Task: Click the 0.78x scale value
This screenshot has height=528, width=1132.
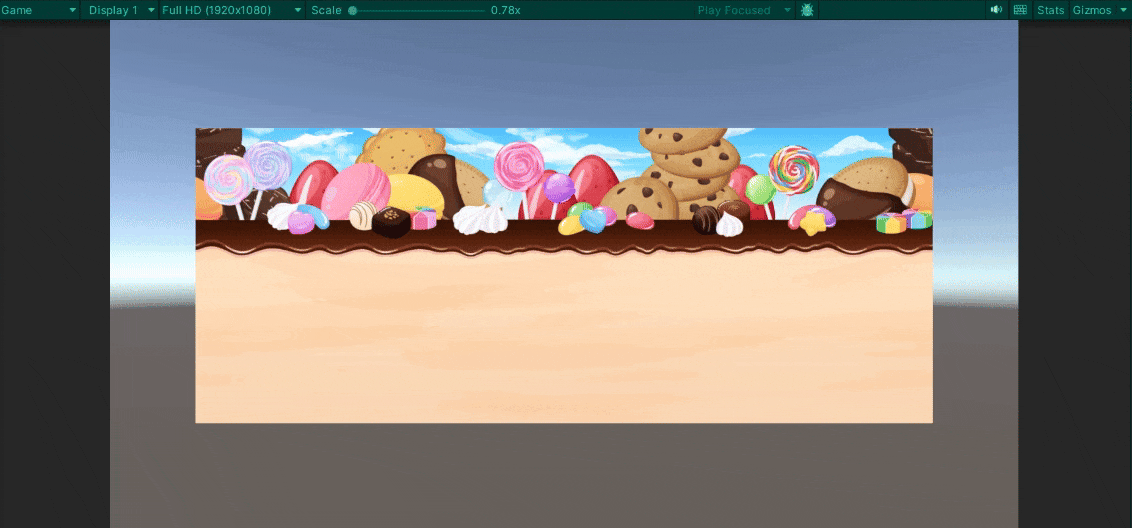Action: tap(505, 10)
